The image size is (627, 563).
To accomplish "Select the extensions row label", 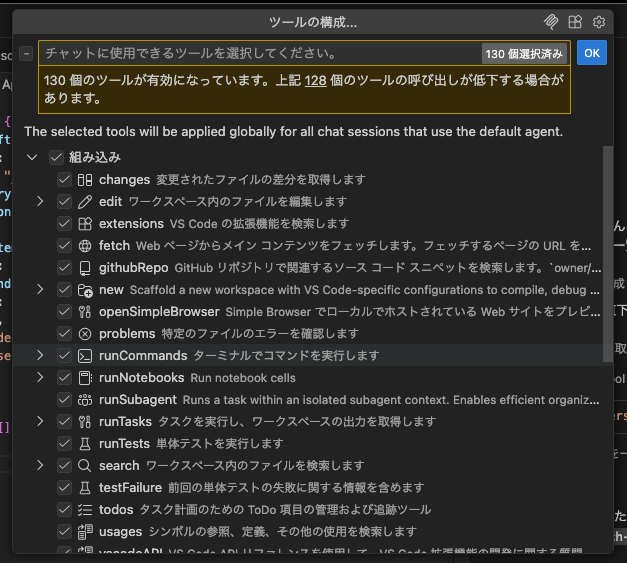I will pos(132,224).
